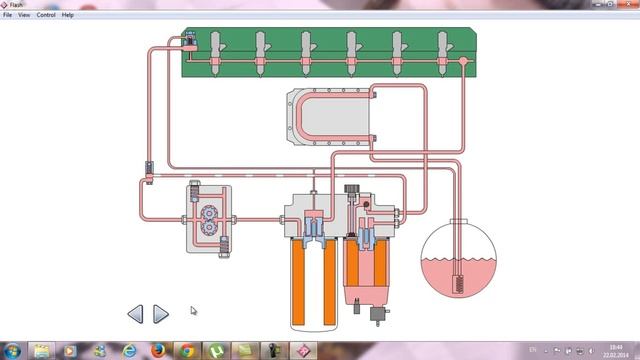Open Windows Explorer from the taskbar

tap(41, 351)
